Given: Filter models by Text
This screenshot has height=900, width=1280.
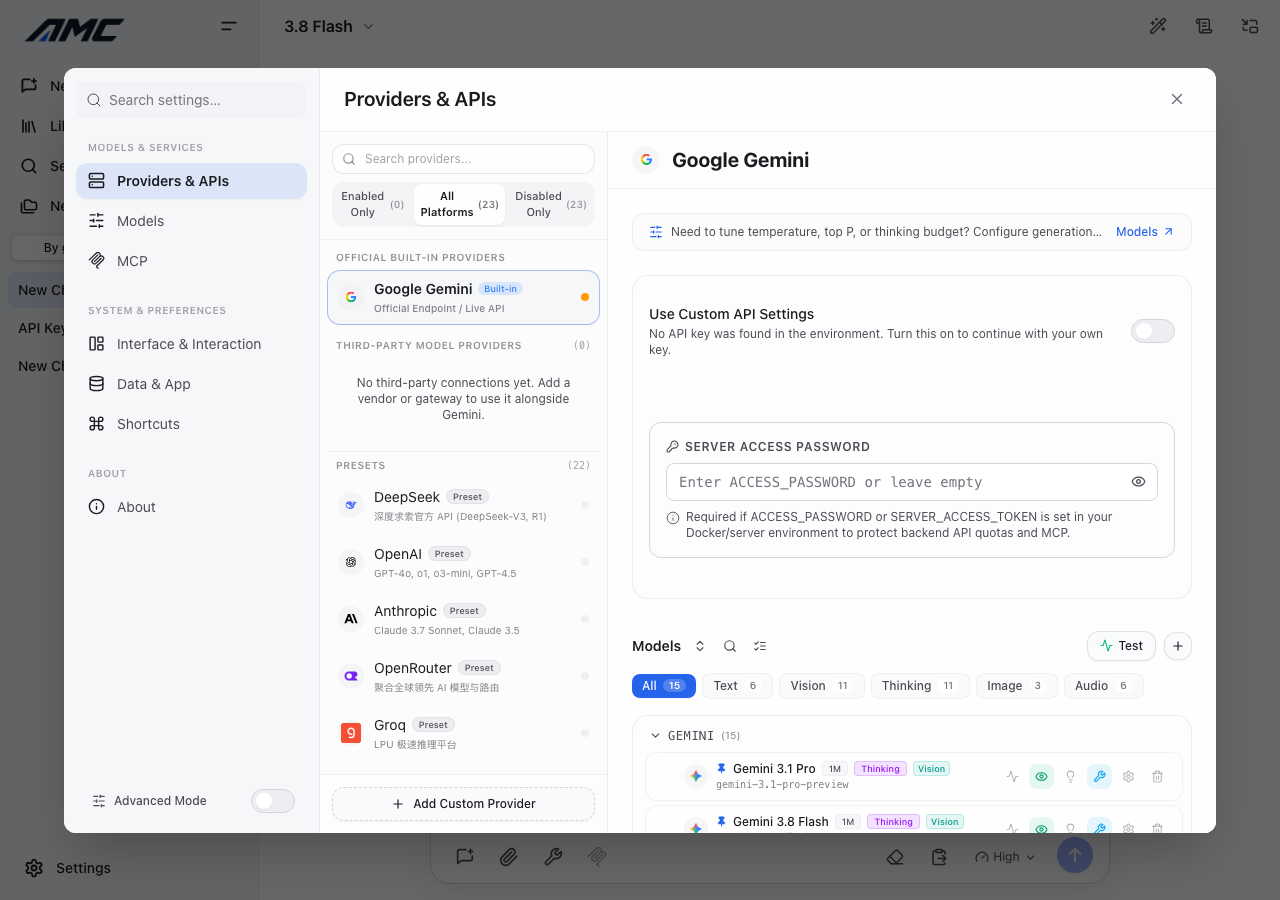Looking at the screenshot, I should click(736, 686).
